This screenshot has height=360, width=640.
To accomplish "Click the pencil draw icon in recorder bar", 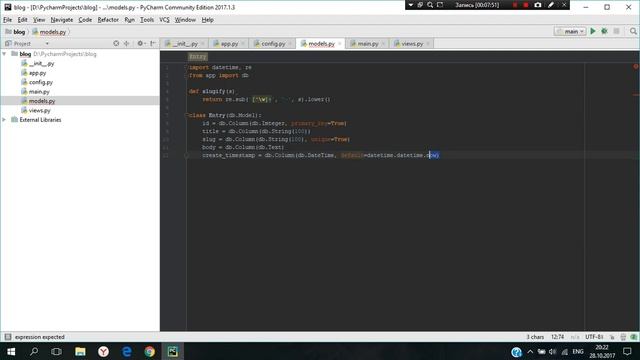I will tap(551, 5).
